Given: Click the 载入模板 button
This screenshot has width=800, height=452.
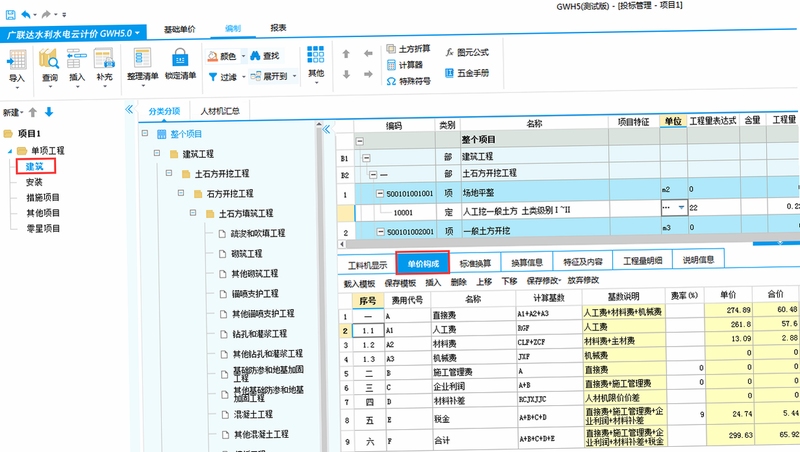Looking at the screenshot, I should click(x=359, y=284).
